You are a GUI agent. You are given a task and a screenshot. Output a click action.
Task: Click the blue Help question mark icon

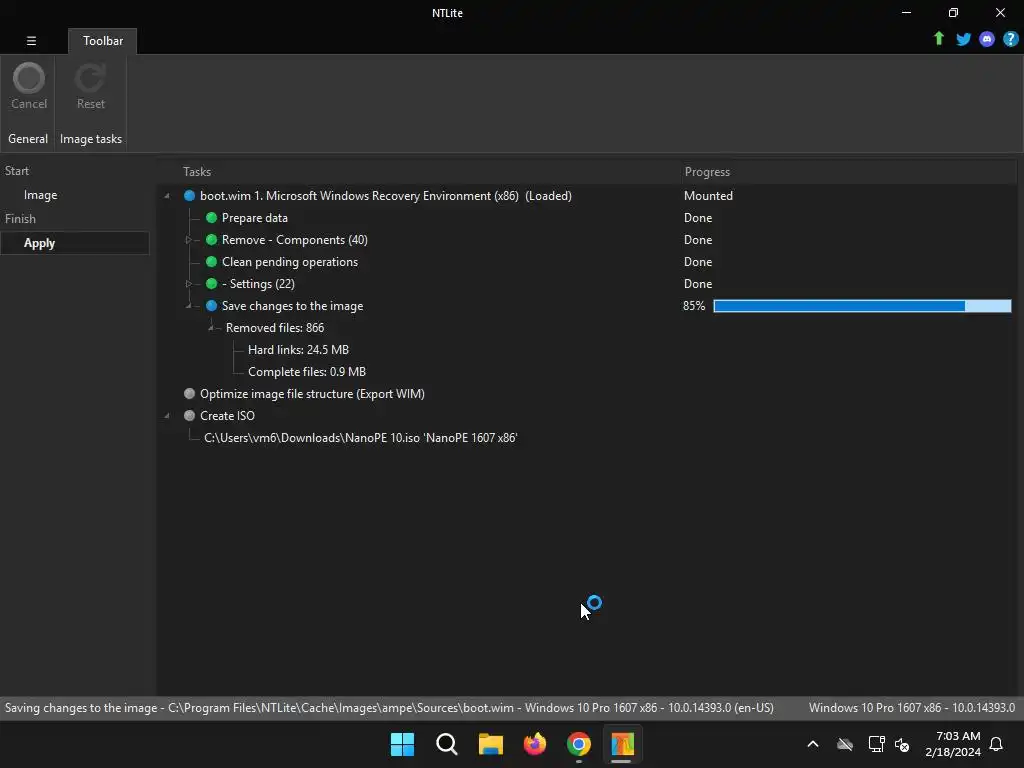[x=1010, y=39]
